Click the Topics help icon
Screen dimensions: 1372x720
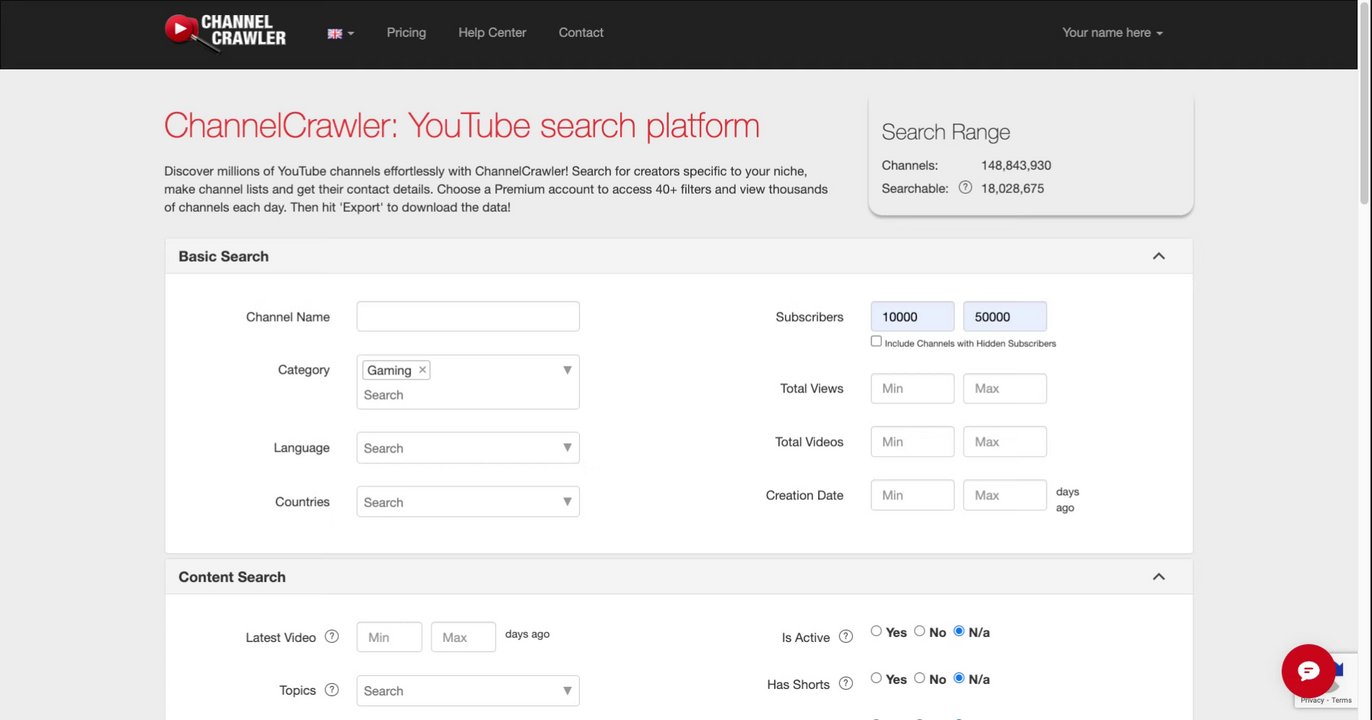tap(332, 690)
